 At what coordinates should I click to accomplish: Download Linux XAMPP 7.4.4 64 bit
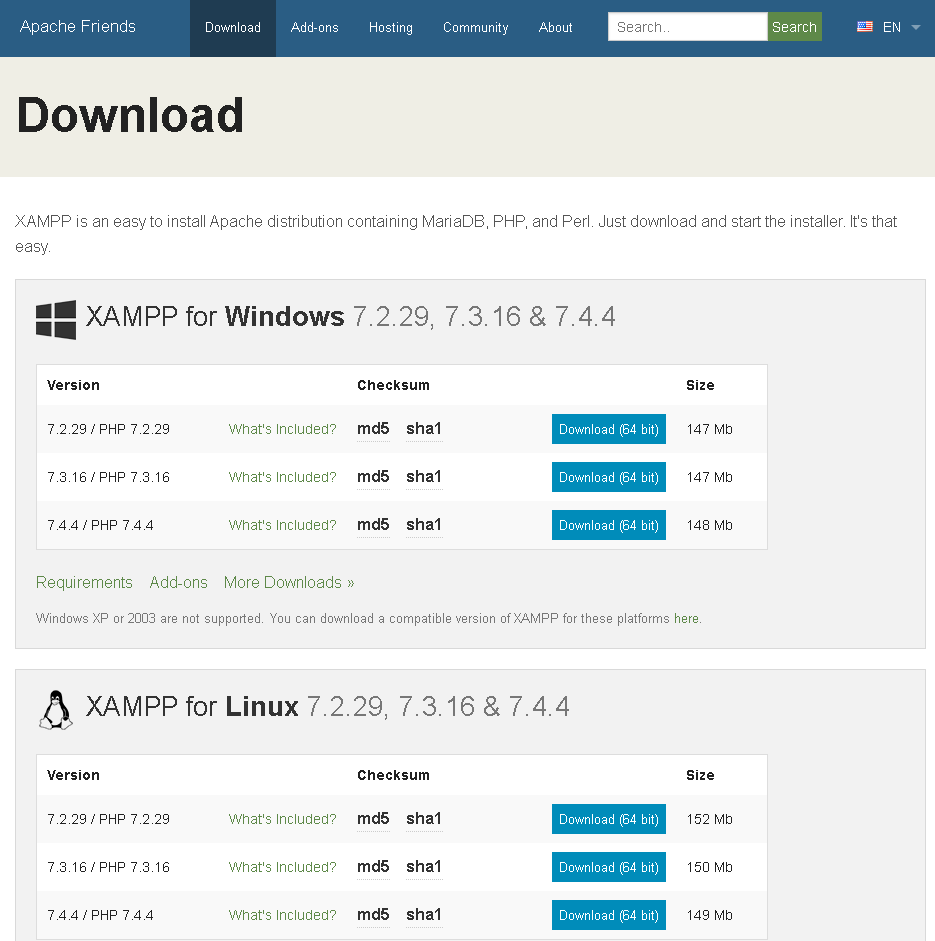coord(609,915)
